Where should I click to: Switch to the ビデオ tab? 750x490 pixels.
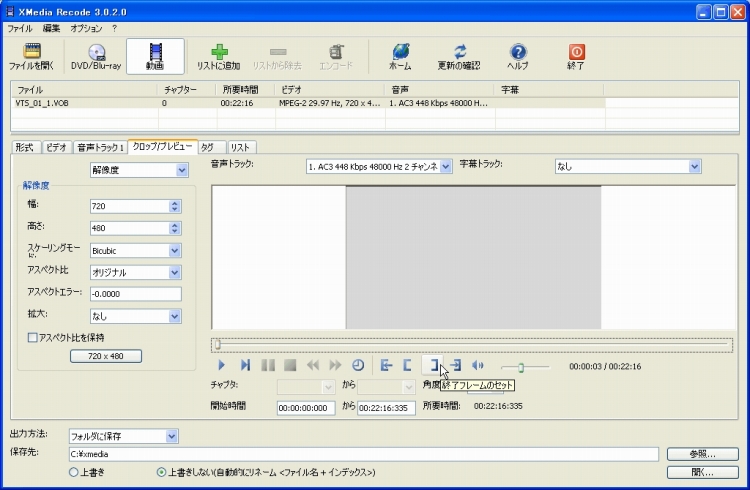pyautogui.click(x=56, y=147)
